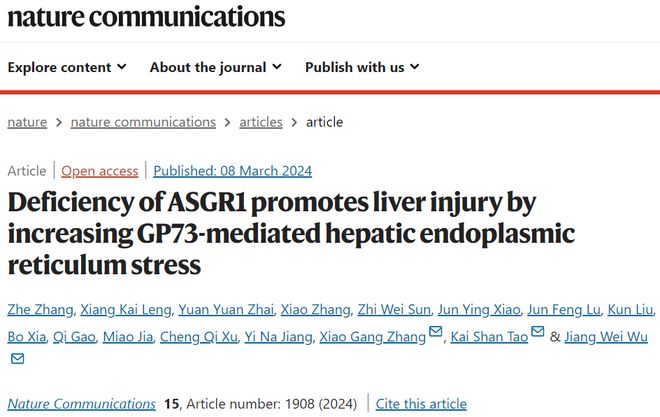Image resolution: width=660 pixels, height=417 pixels.
Task: Open author Jiang Wei Wu link
Action: pos(606,337)
